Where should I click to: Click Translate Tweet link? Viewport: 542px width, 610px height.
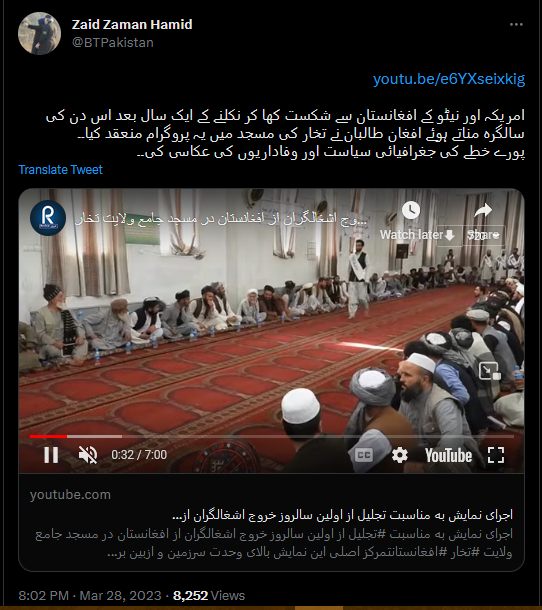coord(60,170)
